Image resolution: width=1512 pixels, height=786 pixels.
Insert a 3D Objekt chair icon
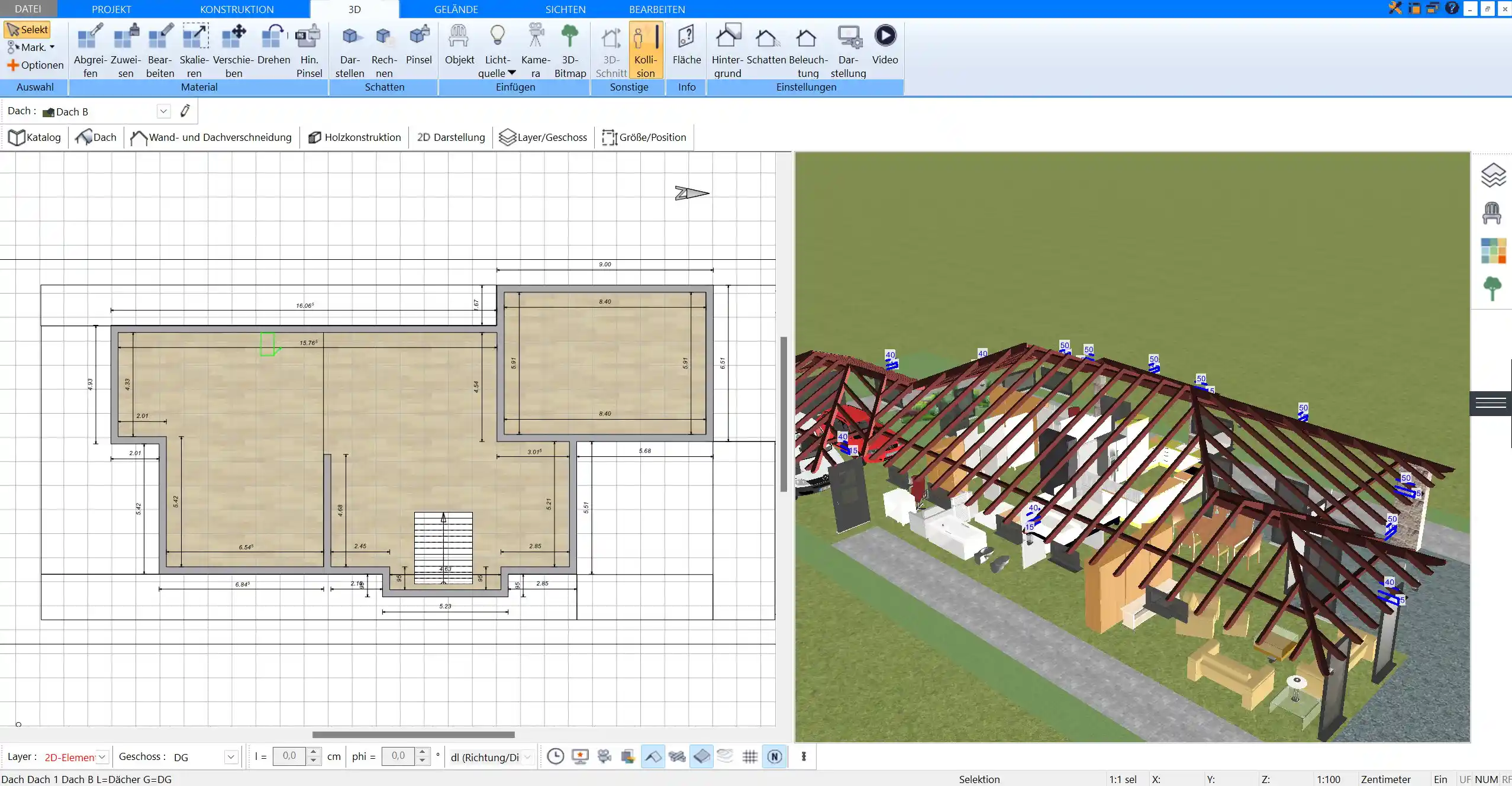[x=459, y=44]
